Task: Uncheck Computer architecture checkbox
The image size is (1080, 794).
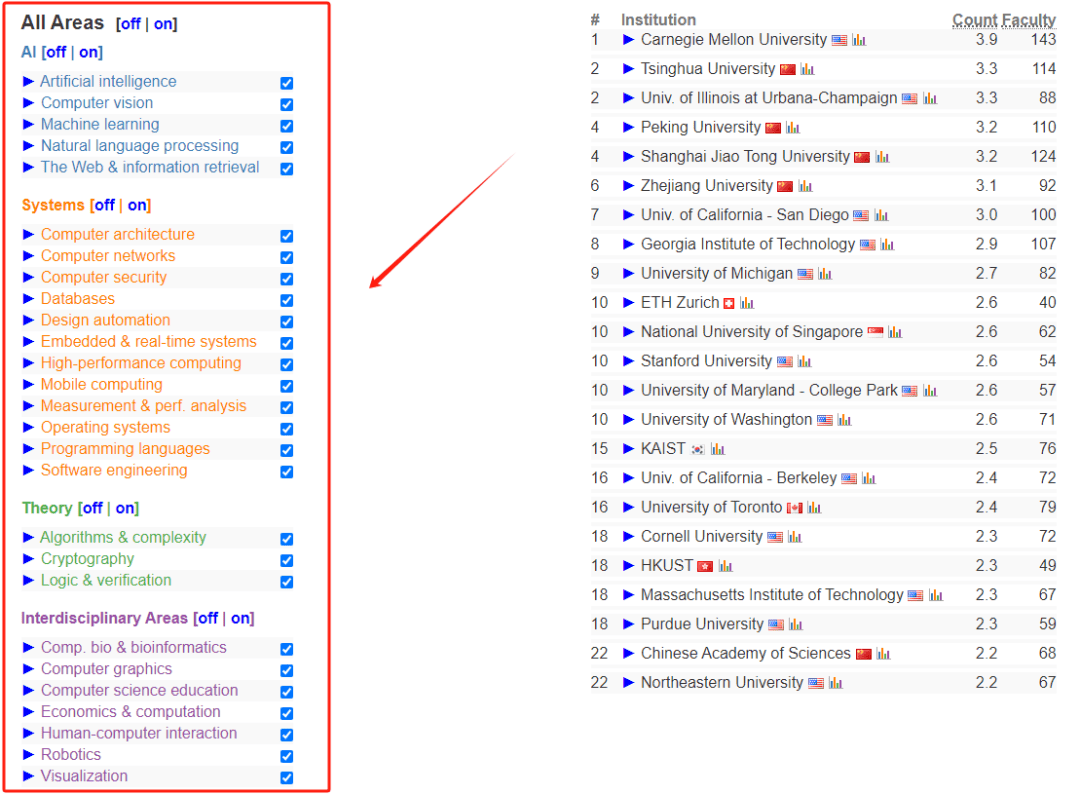Action: tap(287, 236)
